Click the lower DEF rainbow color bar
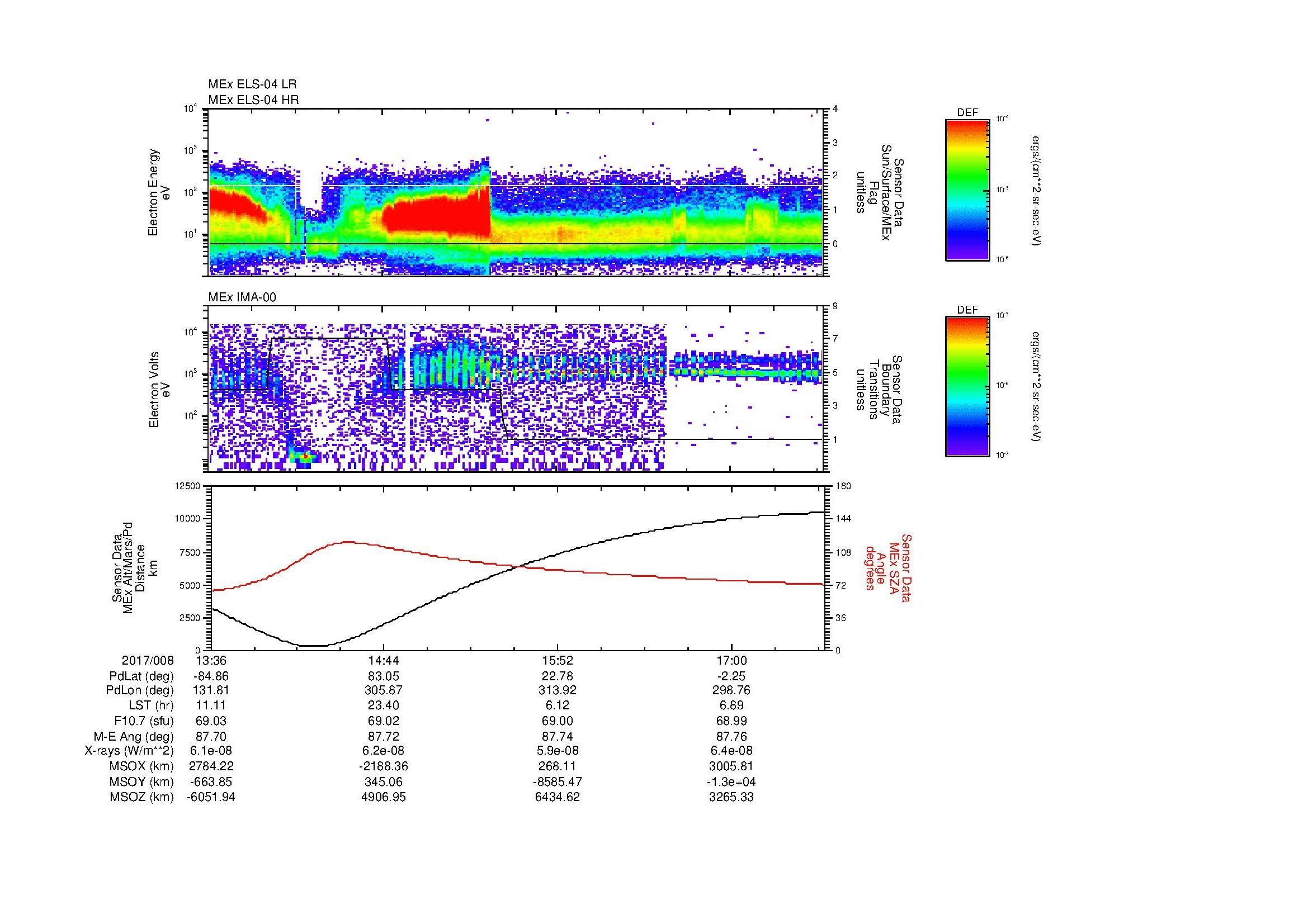The width and height of the screenshot is (1308, 924). pos(967,387)
